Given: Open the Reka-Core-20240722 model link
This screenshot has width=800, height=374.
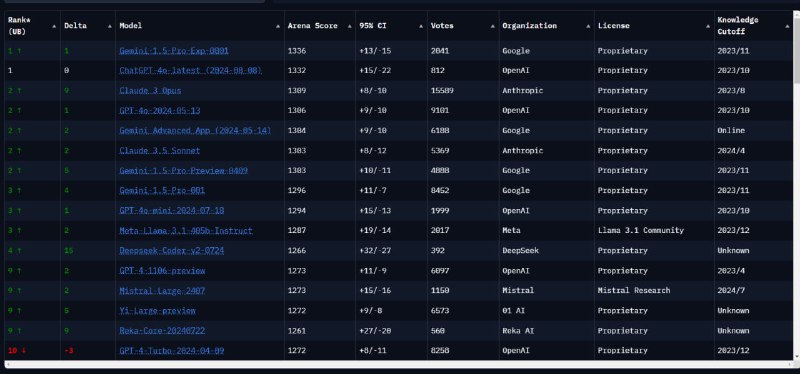Looking at the screenshot, I should tap(162, 331).
